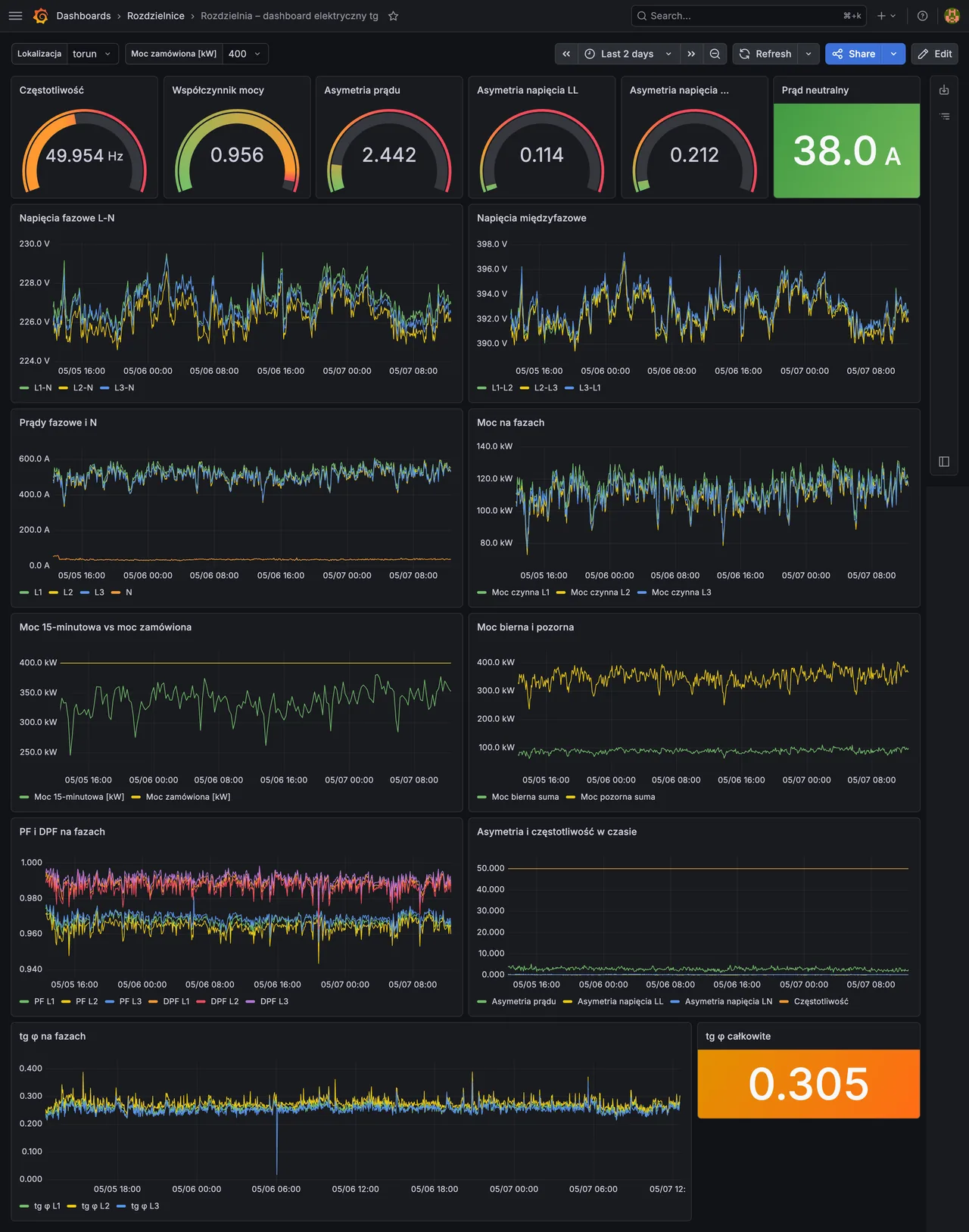Viewport: 969px width, 1232px height.
Task: Toggle L1-L2 series visibility
Action: [x=502, y=388]
